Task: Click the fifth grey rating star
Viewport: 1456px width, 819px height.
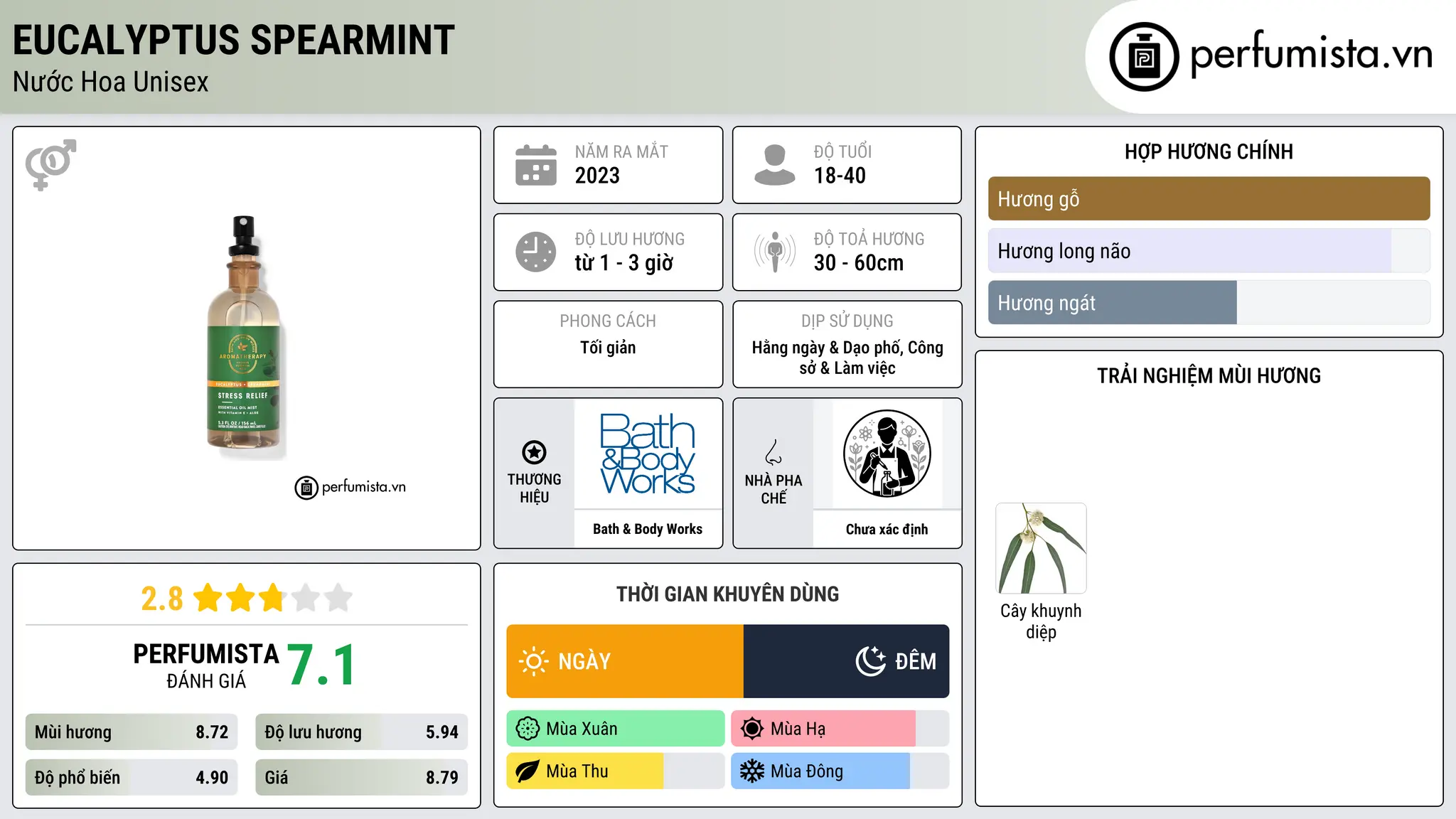Action: [x=338, y=598]
